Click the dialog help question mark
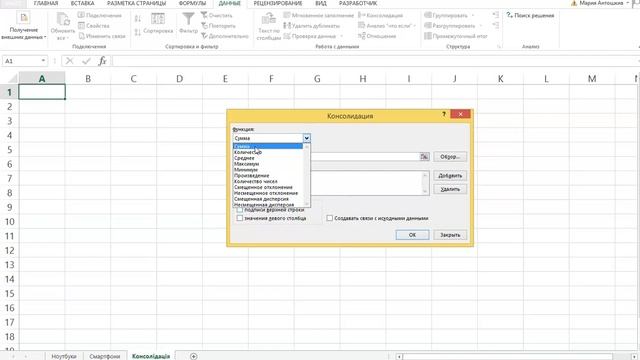The height and width of the screenshot is (360, 640). click(444, 114)
